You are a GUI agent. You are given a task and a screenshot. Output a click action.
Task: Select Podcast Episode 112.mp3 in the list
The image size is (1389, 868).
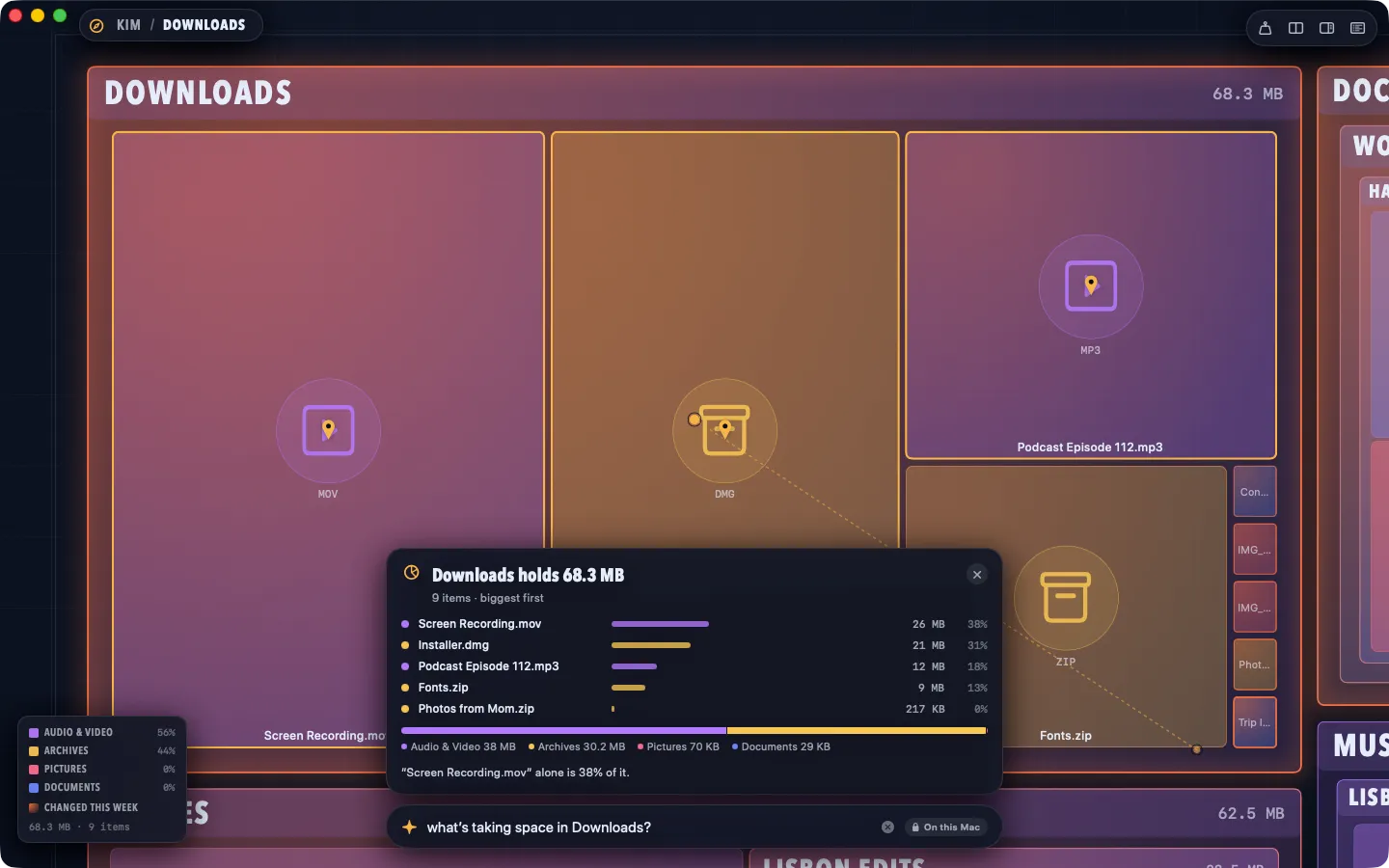694,666
